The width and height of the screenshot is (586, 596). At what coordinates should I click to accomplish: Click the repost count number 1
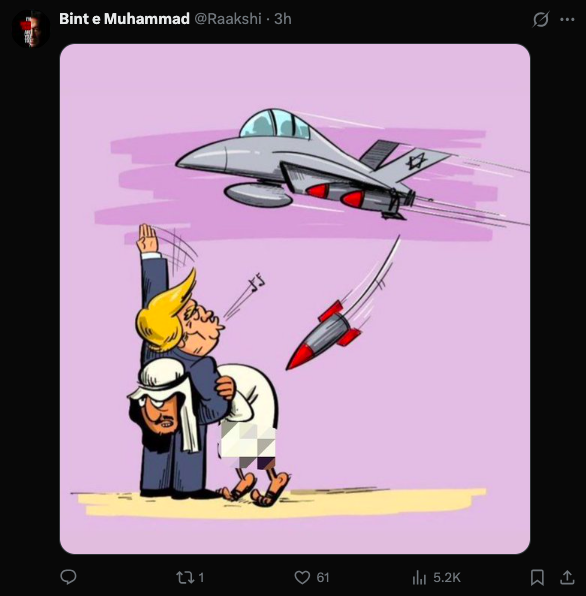pyautogui.click(x=201, y=578)
